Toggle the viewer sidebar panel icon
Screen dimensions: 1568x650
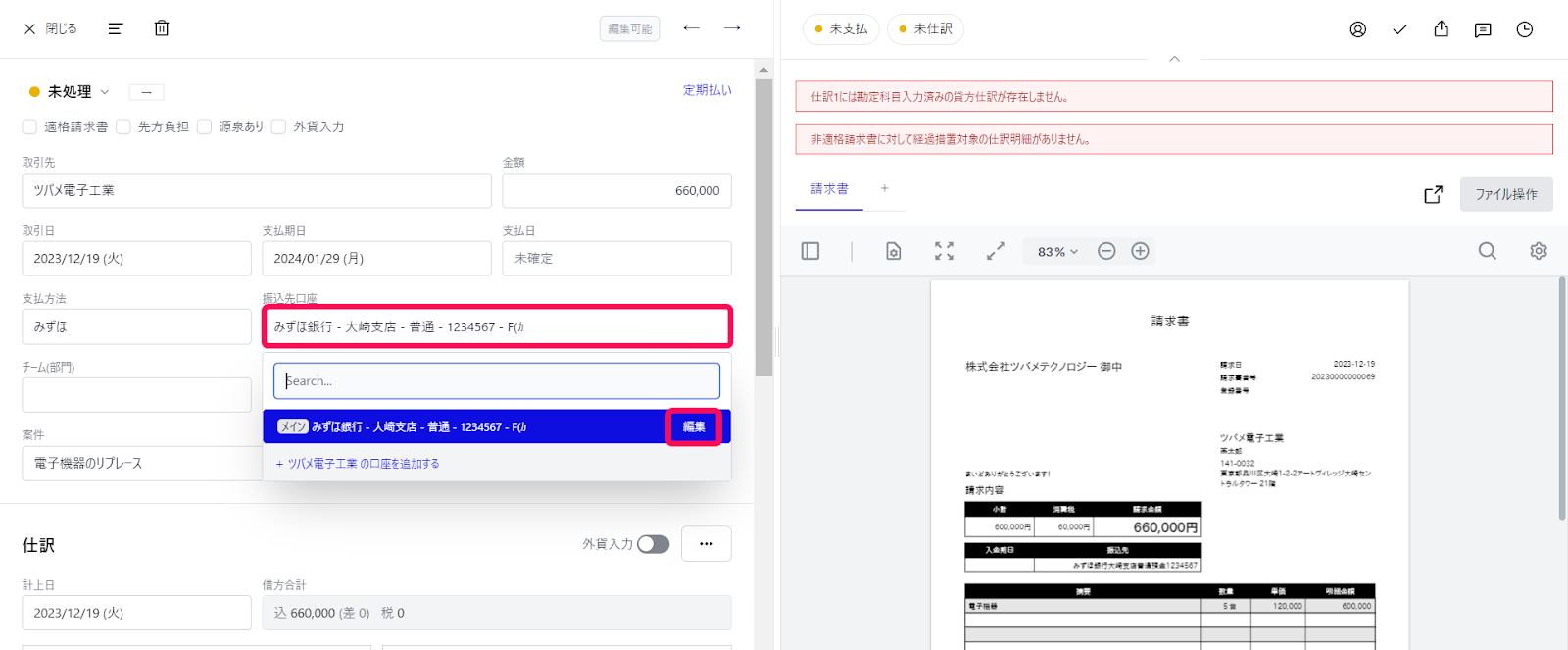[x=810, y=251]
